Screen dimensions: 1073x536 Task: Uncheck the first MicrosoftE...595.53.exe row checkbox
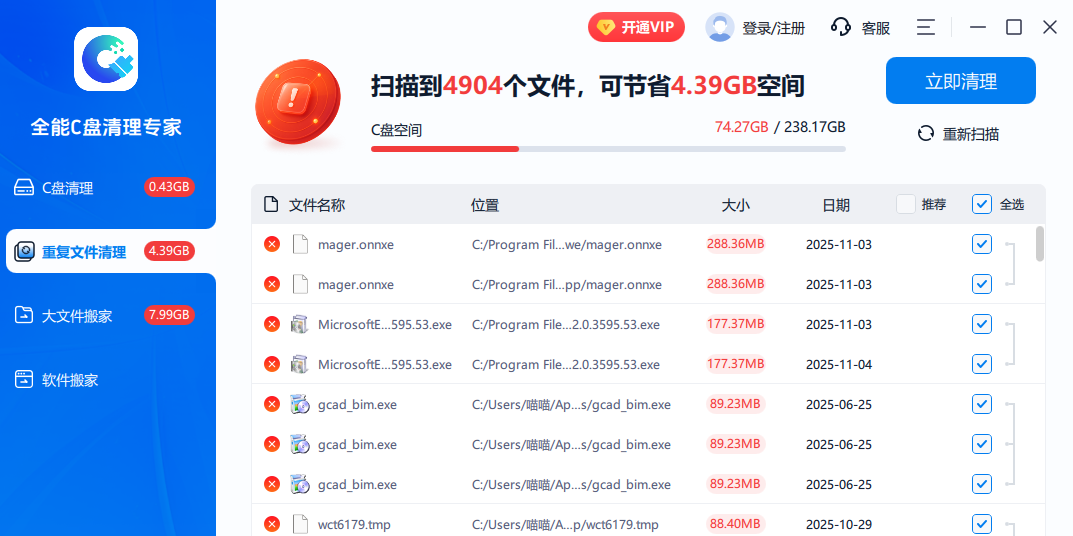982,324
